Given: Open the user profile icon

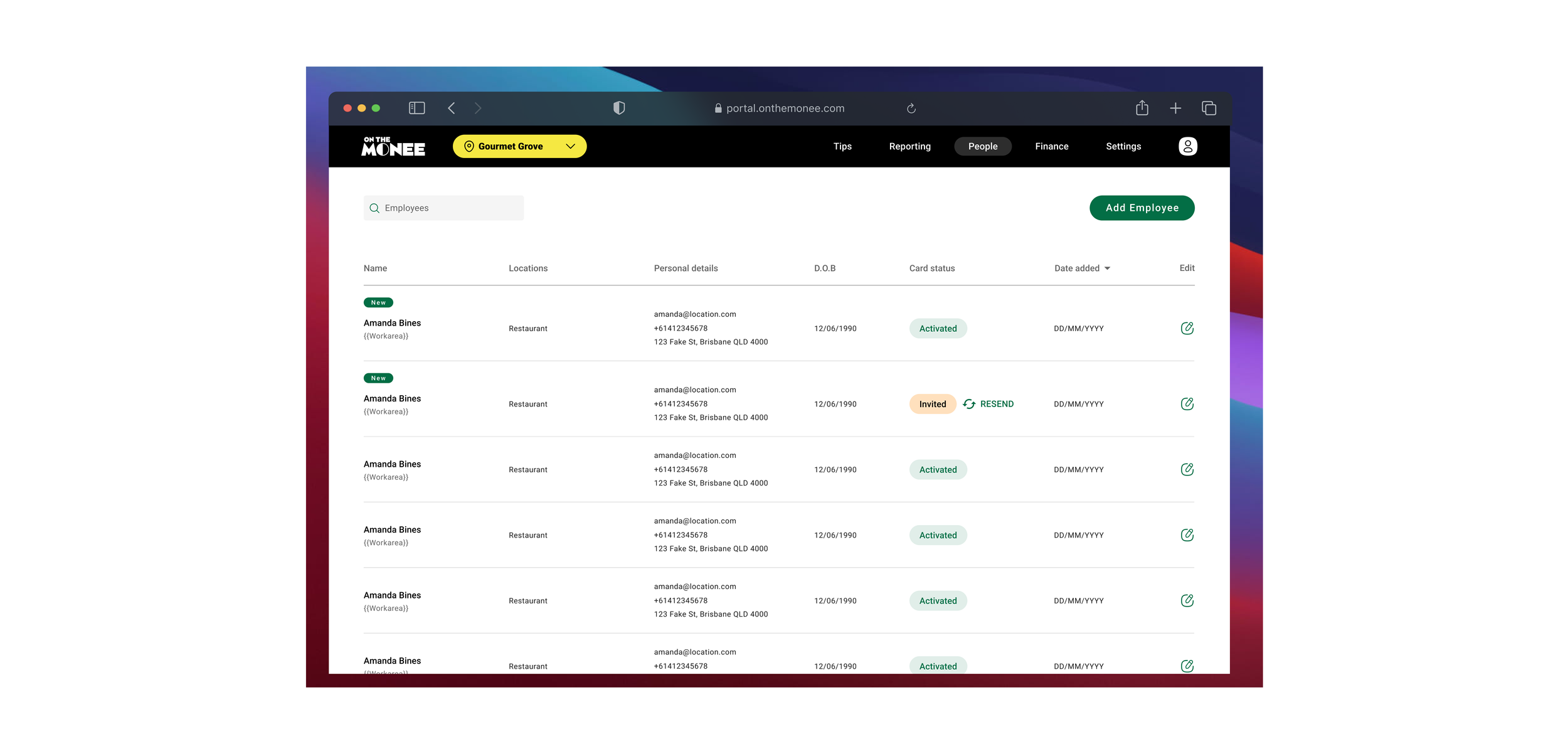Looking at the screenshot, I should 1187,146.
